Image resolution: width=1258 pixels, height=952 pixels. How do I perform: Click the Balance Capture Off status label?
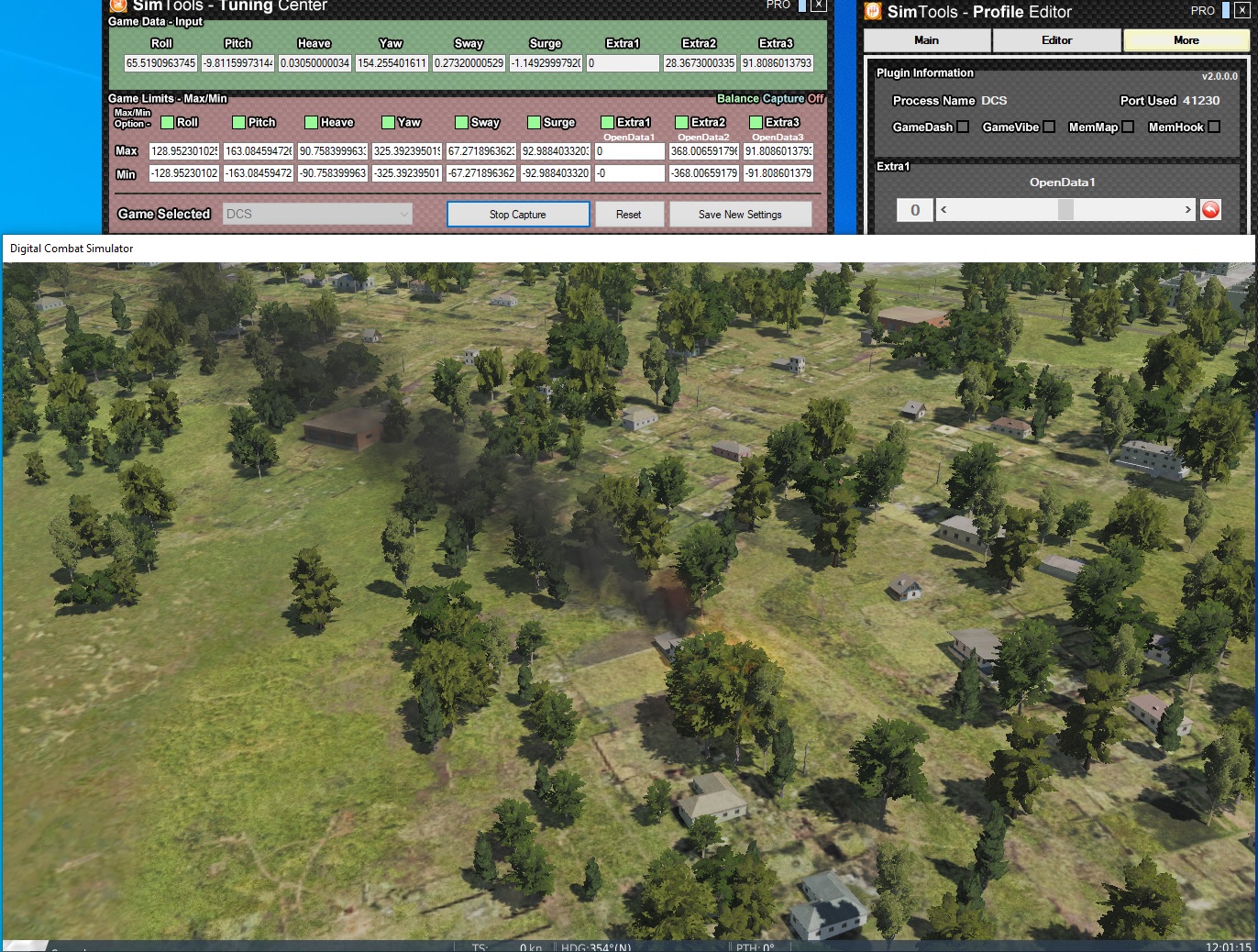(770, 98)
